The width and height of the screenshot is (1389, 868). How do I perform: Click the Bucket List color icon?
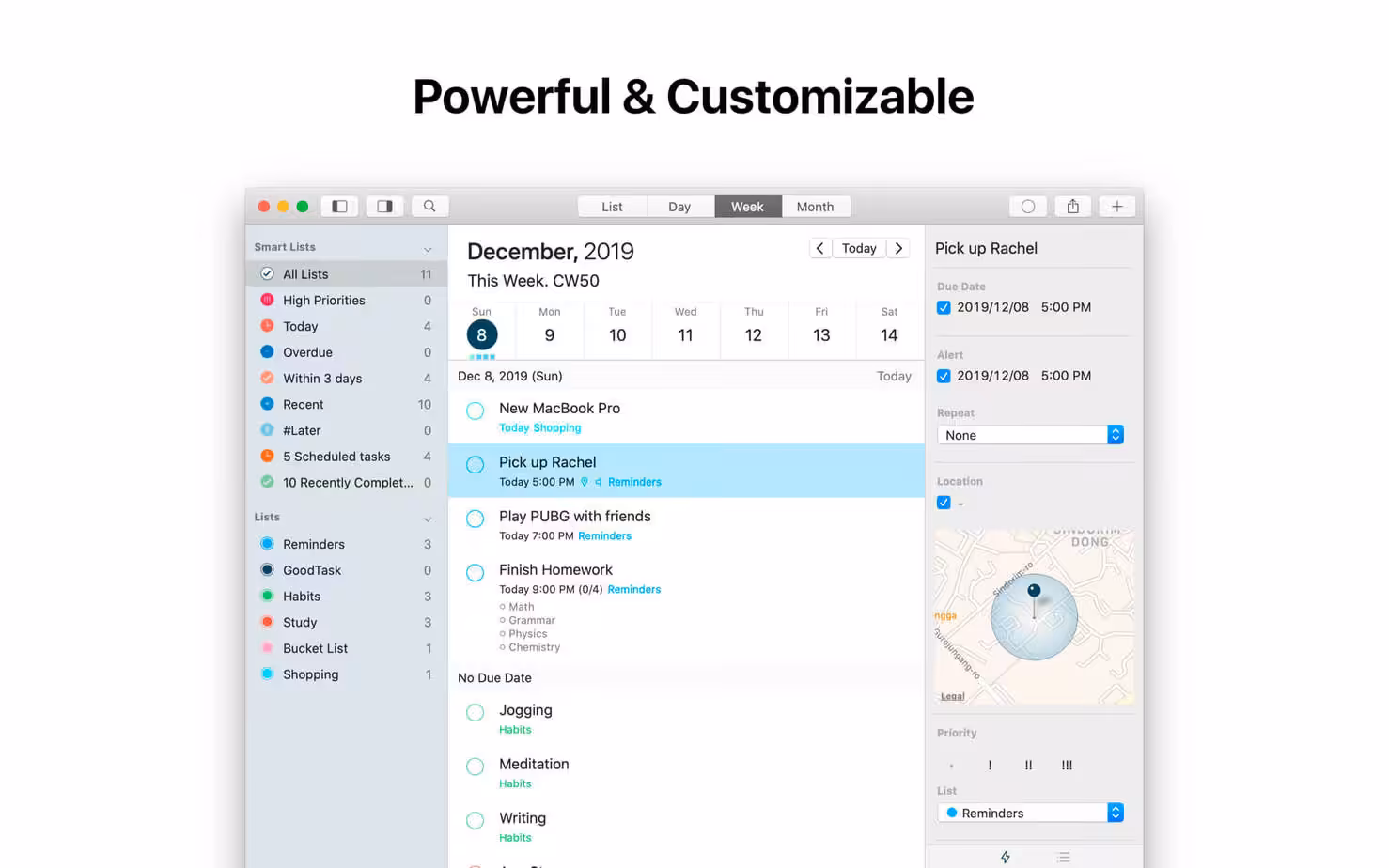(x=267, y=648)
